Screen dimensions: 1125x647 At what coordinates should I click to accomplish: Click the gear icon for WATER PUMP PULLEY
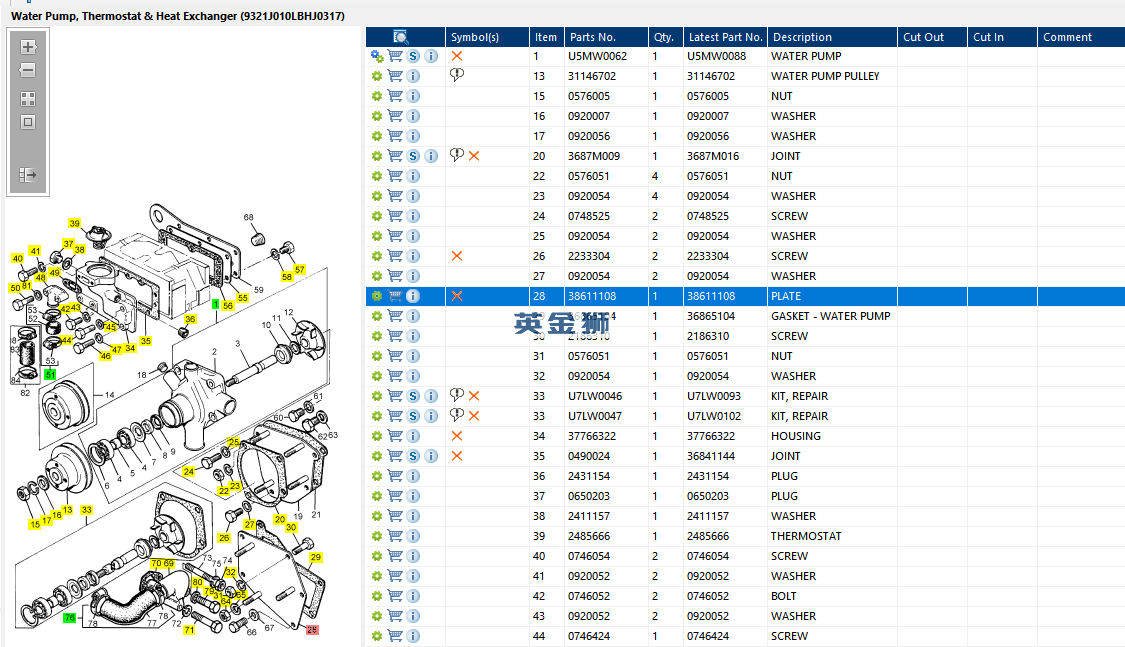pos(377,76)
